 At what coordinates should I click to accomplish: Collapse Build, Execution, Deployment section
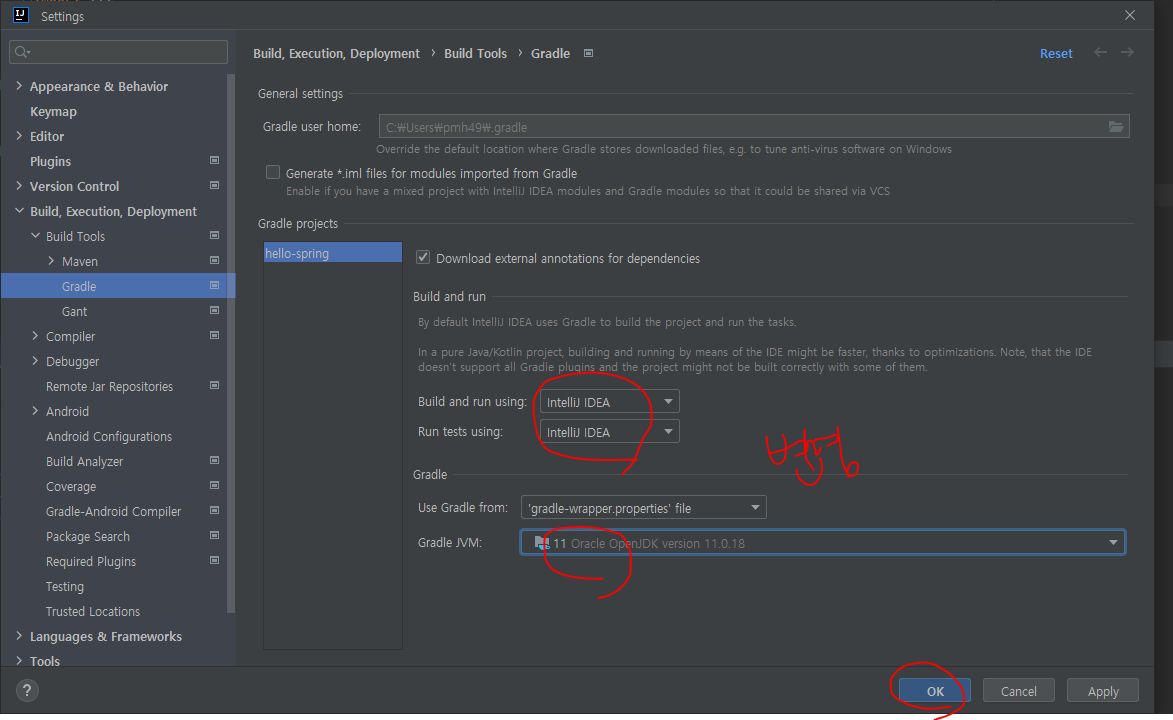tap(19, 211)
